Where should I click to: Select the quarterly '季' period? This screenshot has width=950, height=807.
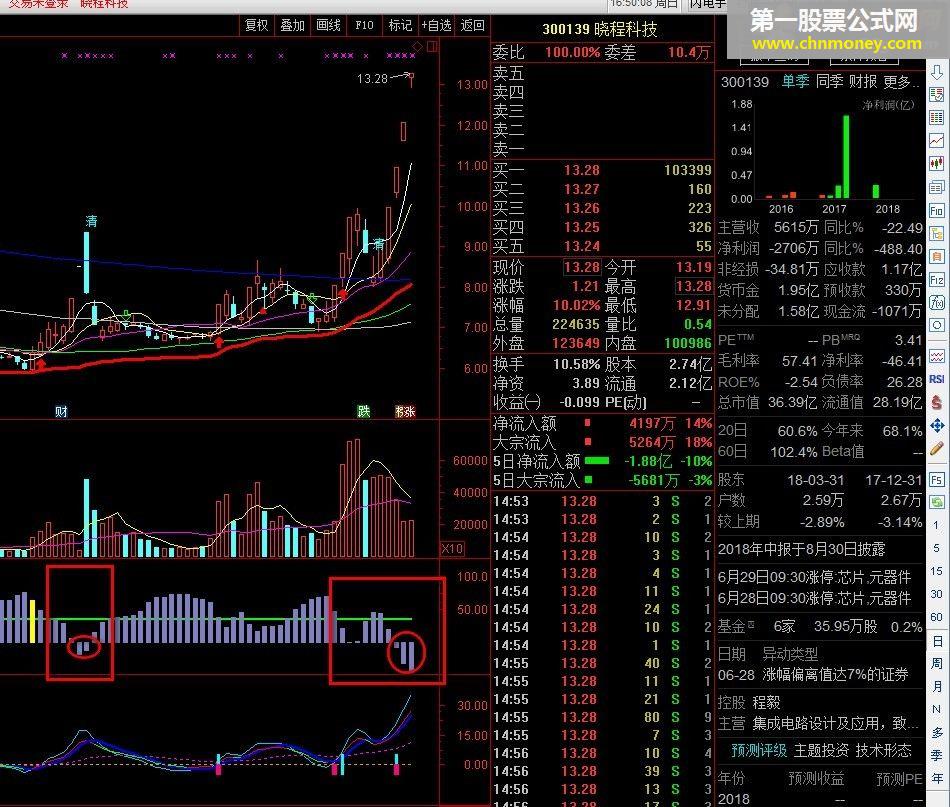(x=937, y=756)
